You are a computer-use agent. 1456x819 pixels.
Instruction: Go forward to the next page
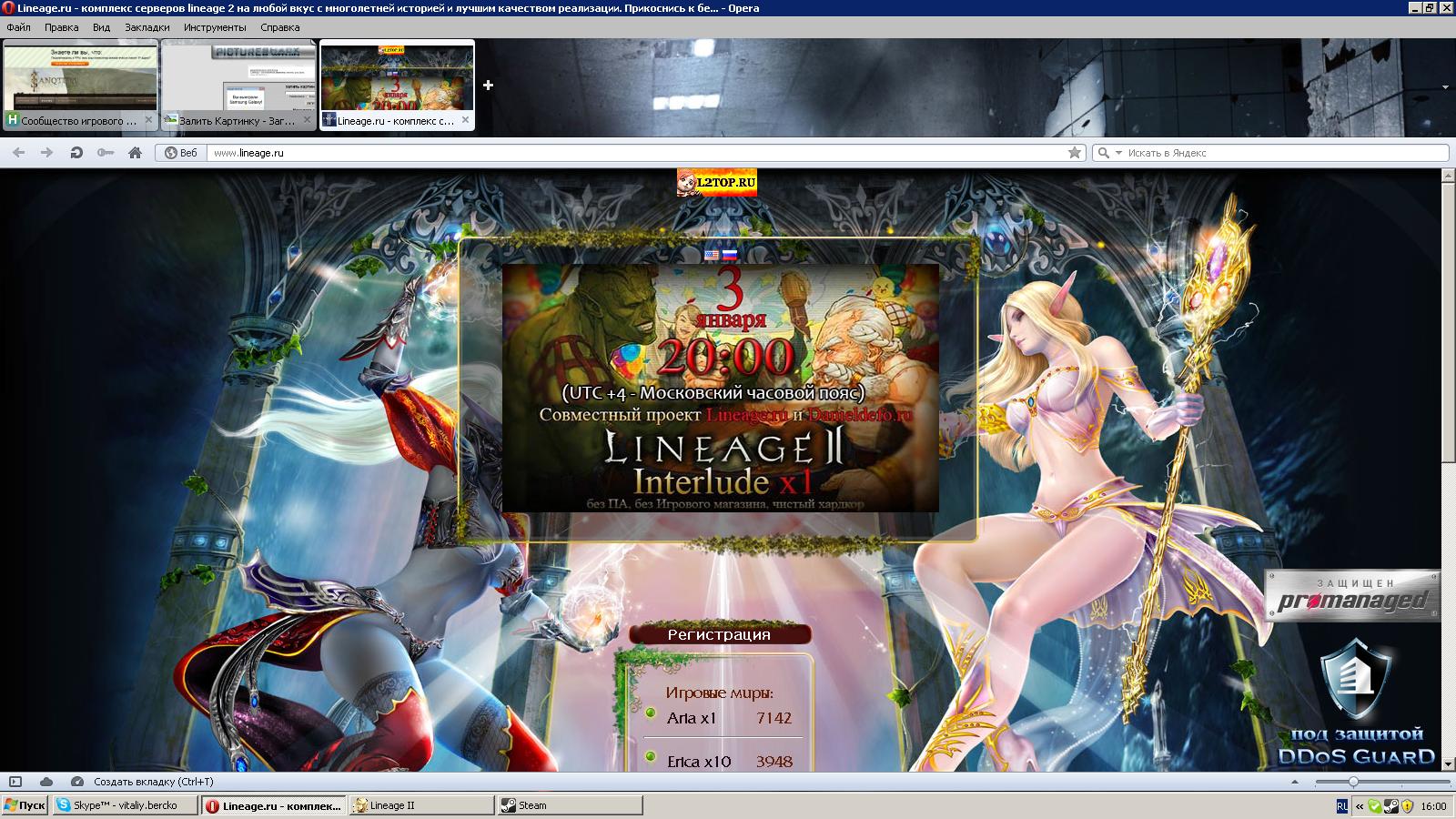pos(47,153)
